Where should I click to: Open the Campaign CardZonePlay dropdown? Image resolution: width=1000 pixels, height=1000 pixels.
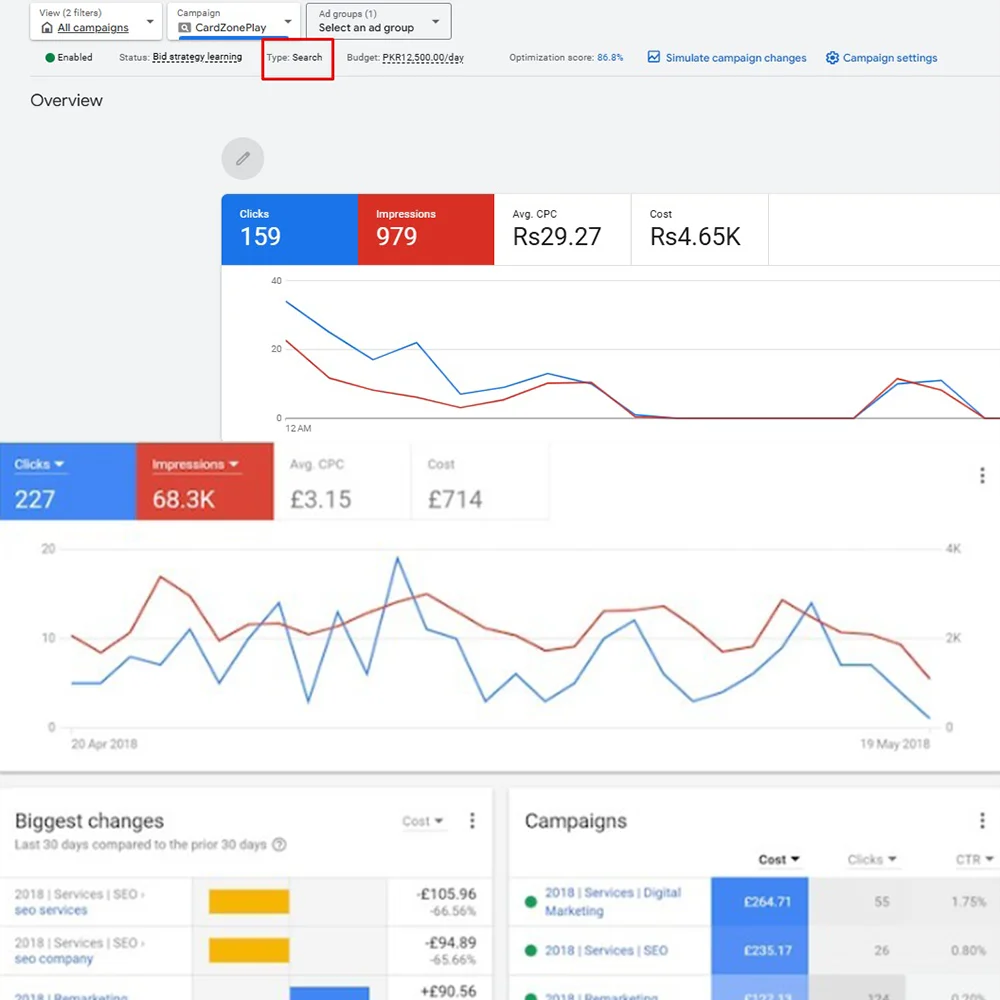click(x=287, y=21)
